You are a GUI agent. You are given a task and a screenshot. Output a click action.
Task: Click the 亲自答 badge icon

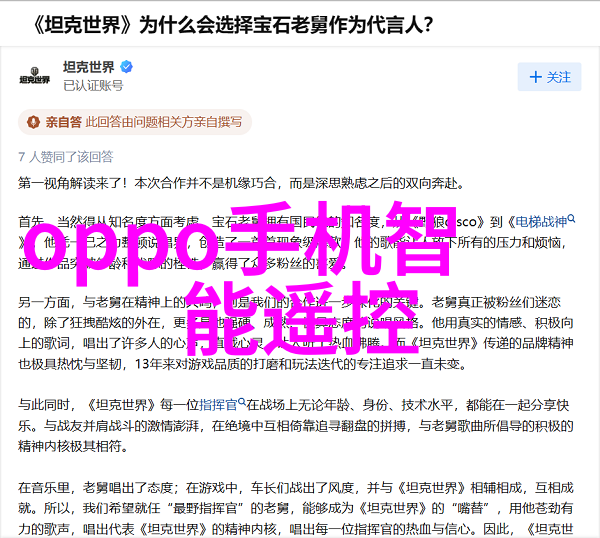click(34, 122)
